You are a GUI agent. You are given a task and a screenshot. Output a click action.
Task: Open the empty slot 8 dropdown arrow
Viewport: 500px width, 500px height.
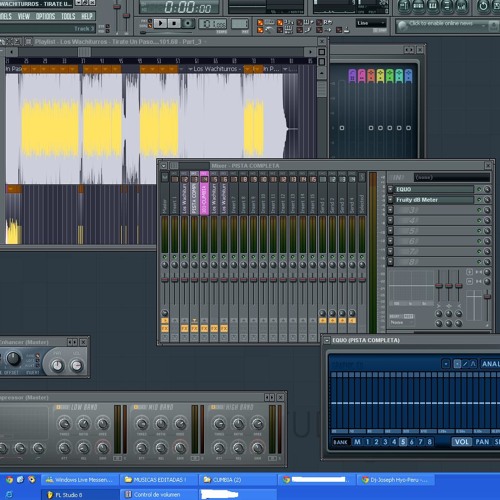pos(390,262)
